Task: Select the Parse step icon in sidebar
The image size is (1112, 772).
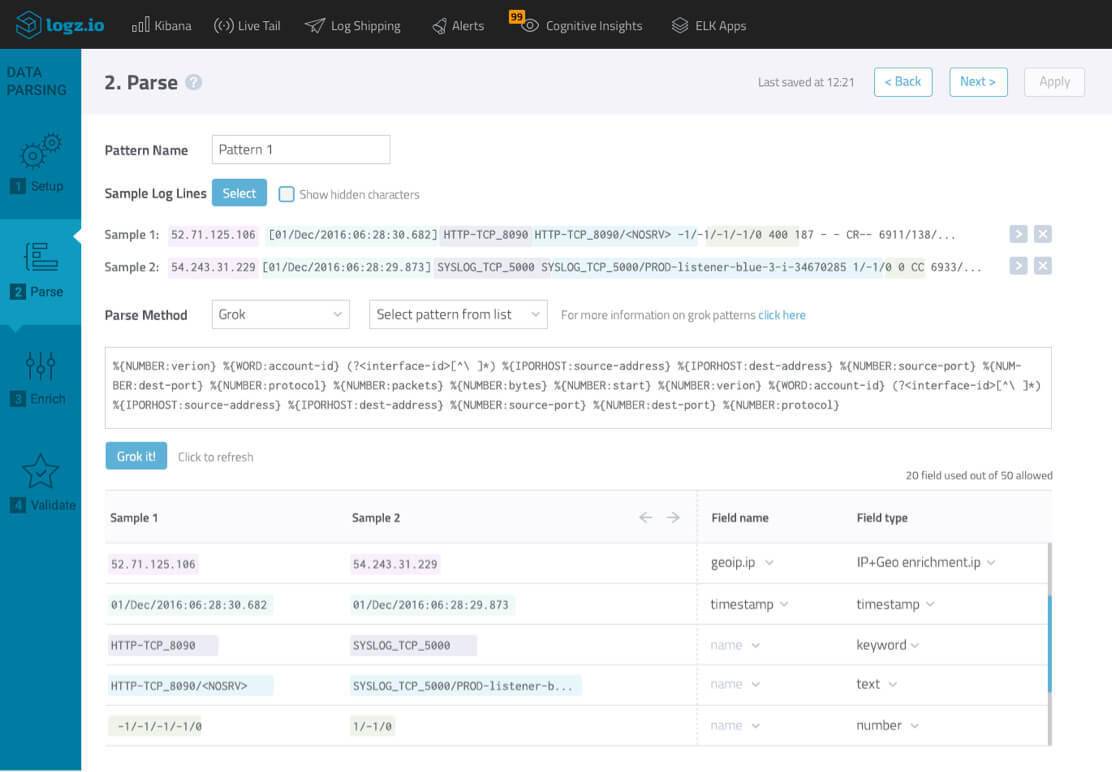Action: [x=41, y=257]
